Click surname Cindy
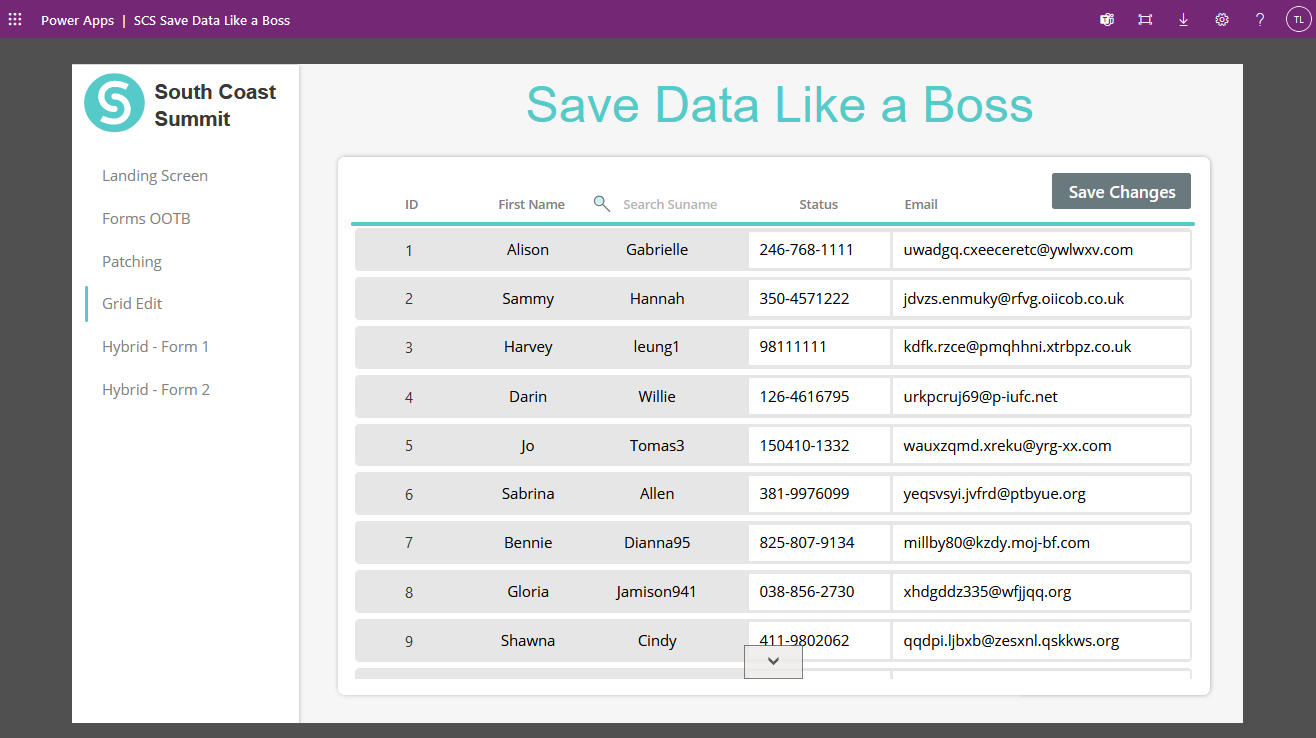The height and width of the screenshot is (738, 1316). [x=657, y=641]
